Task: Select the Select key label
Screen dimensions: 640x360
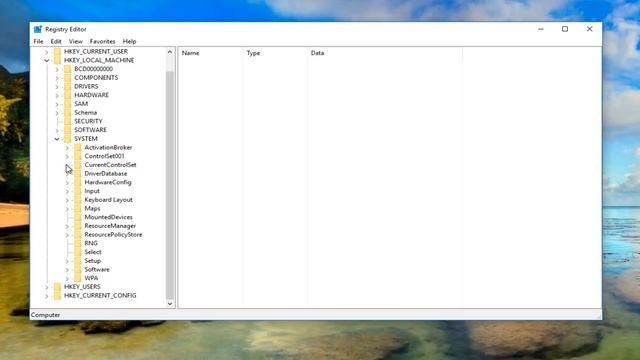Action: 93,252
